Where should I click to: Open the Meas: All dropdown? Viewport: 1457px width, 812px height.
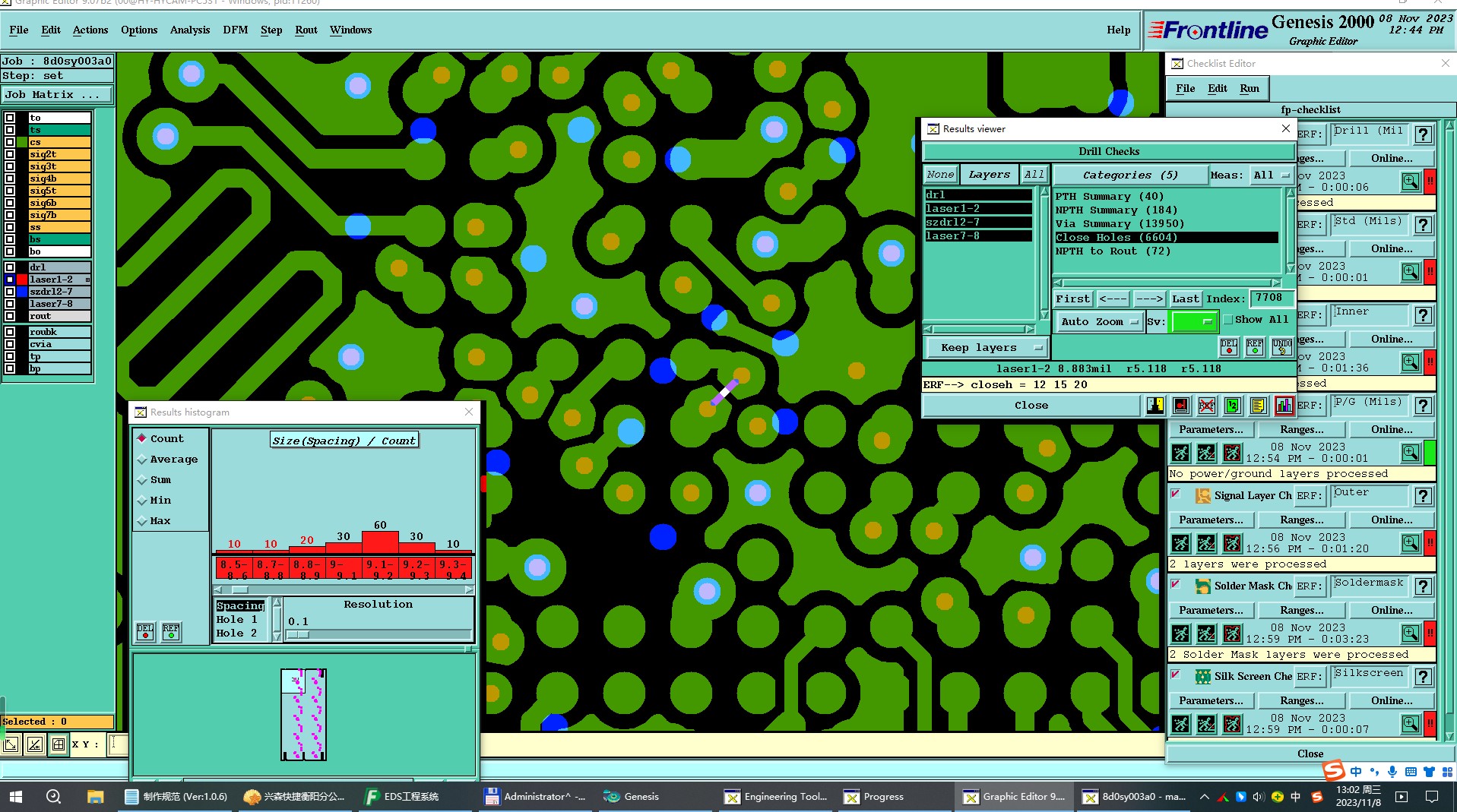[x=1271, y=175]
